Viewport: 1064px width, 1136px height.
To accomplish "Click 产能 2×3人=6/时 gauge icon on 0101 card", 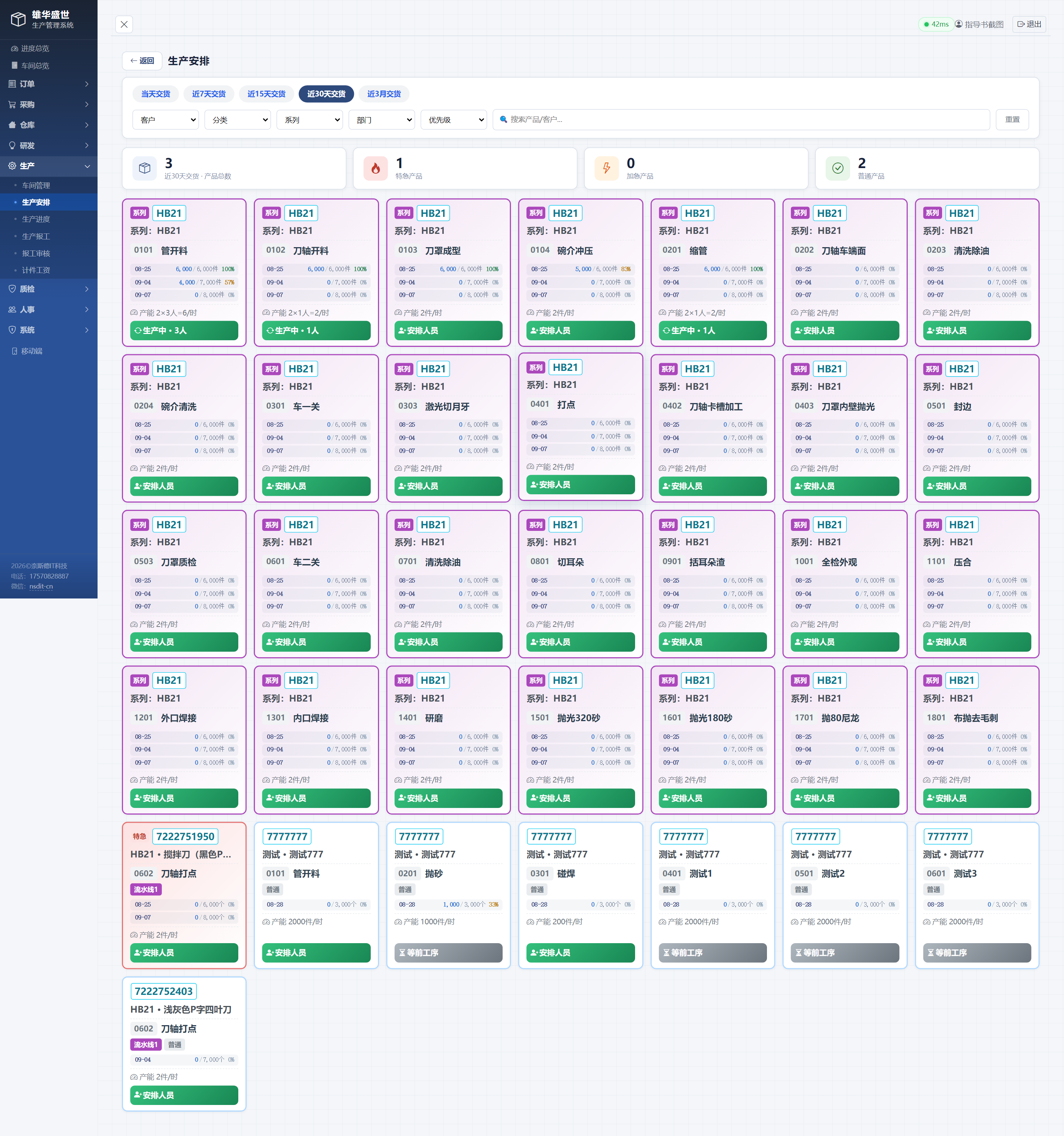I will (x=134, y=313).
